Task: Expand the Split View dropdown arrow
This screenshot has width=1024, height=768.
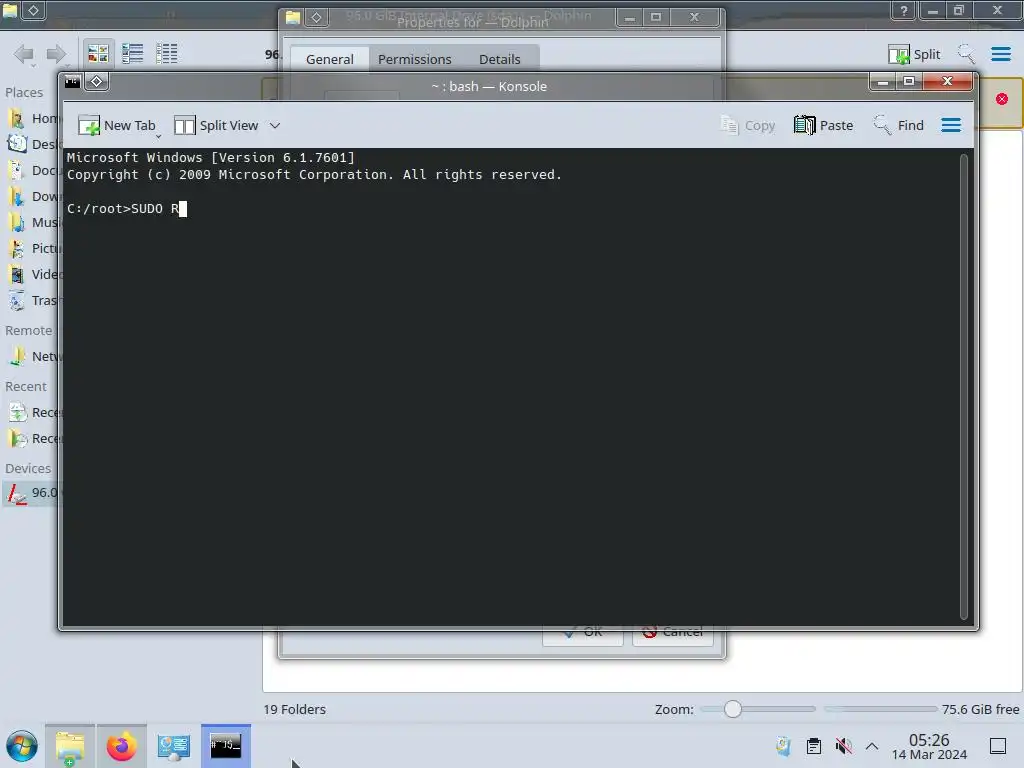Action: pyautogui.click(x=275, y=125)
